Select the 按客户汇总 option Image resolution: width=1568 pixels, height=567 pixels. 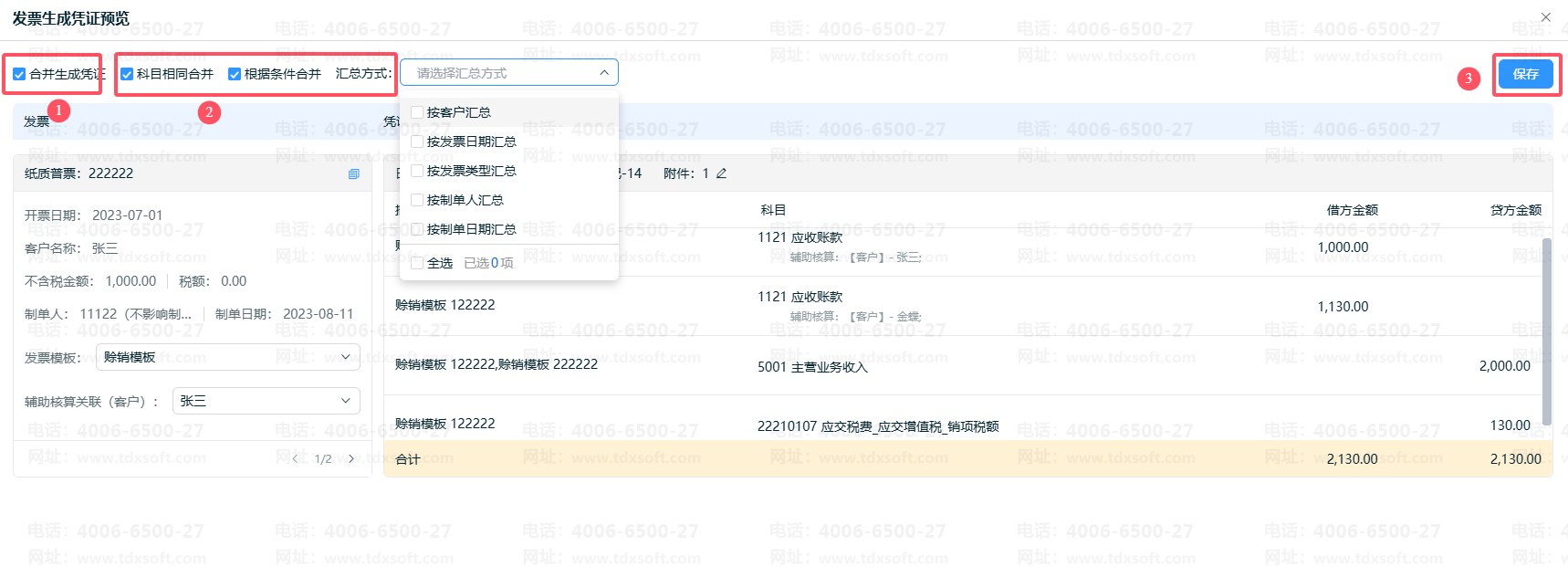click(459, 112)
